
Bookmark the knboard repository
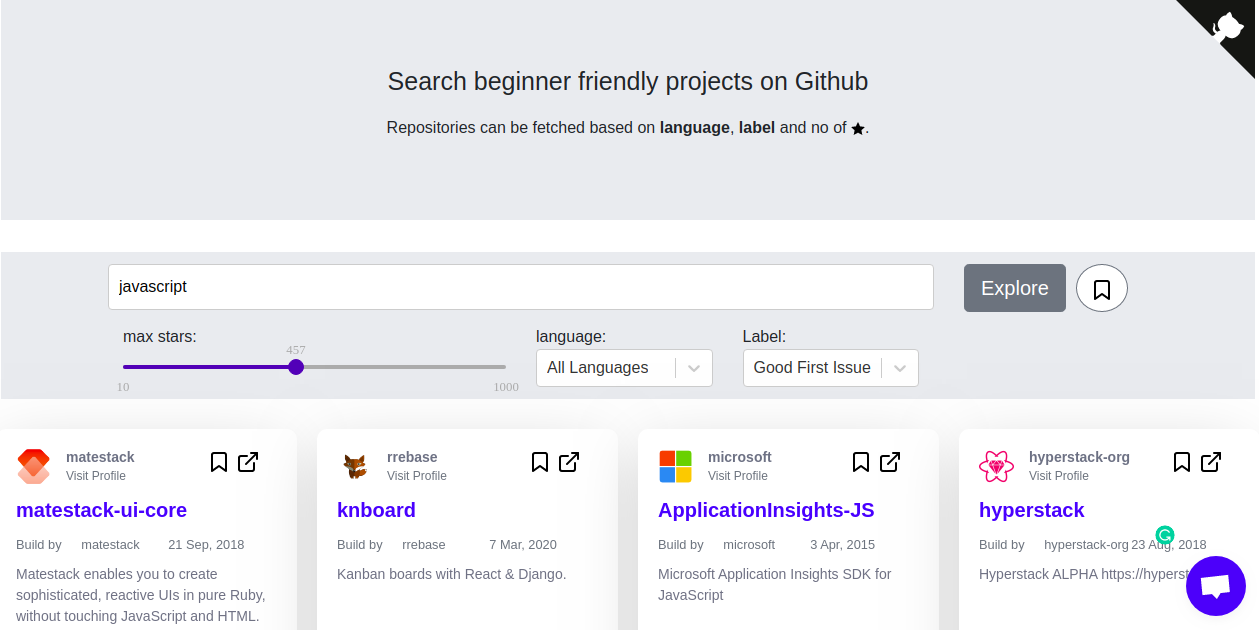[540, 462]
